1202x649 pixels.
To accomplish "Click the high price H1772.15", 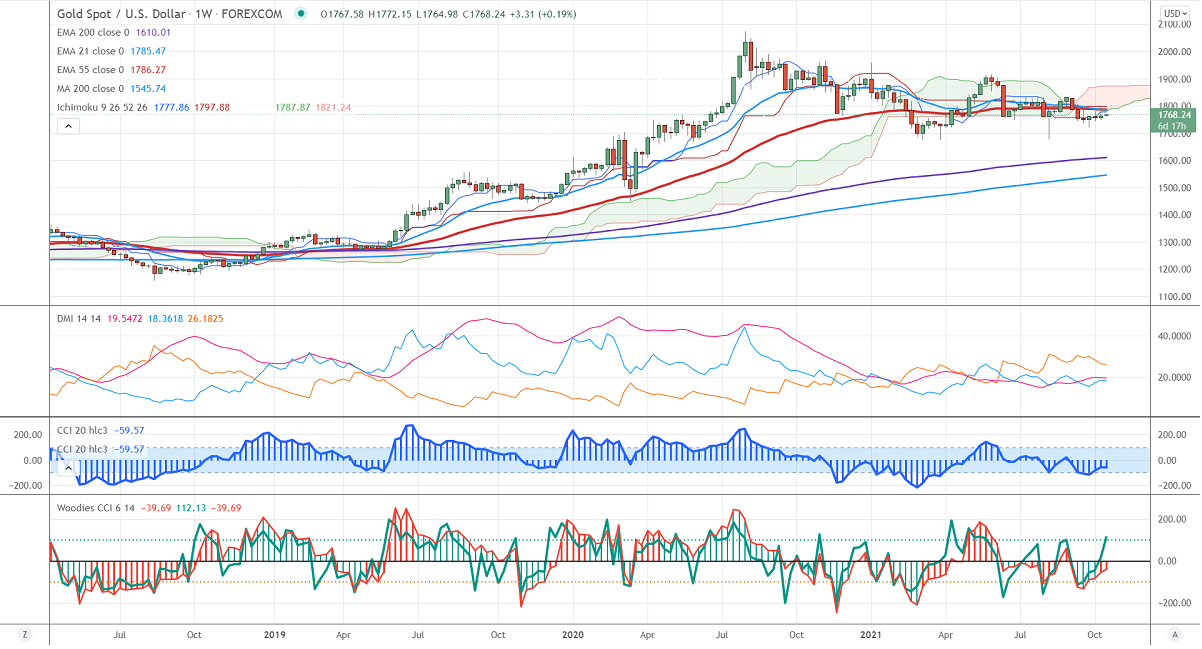I will coord(390,15).
